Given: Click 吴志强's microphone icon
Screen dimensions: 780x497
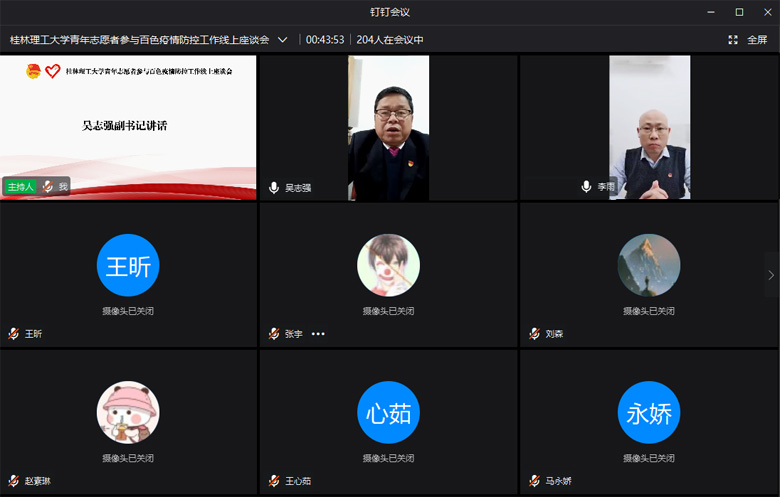Looking at the screenshot, I should 274,187.
